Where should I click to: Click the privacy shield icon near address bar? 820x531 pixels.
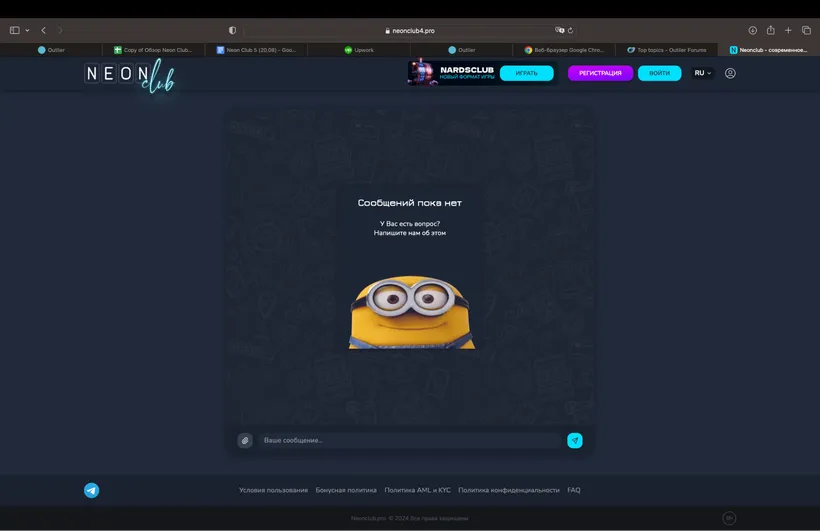(x=233, y=30)
